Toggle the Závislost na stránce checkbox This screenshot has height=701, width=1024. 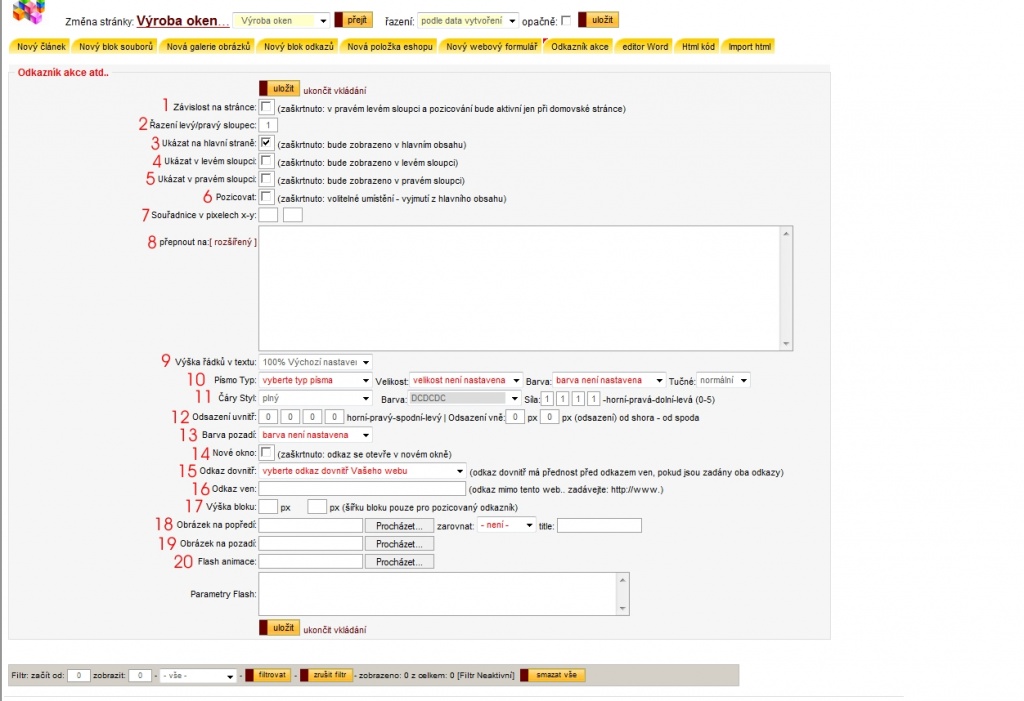[266, 106]
